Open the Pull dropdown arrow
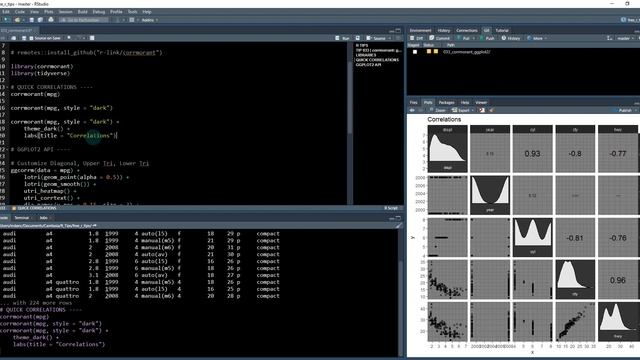 (473, 38)
